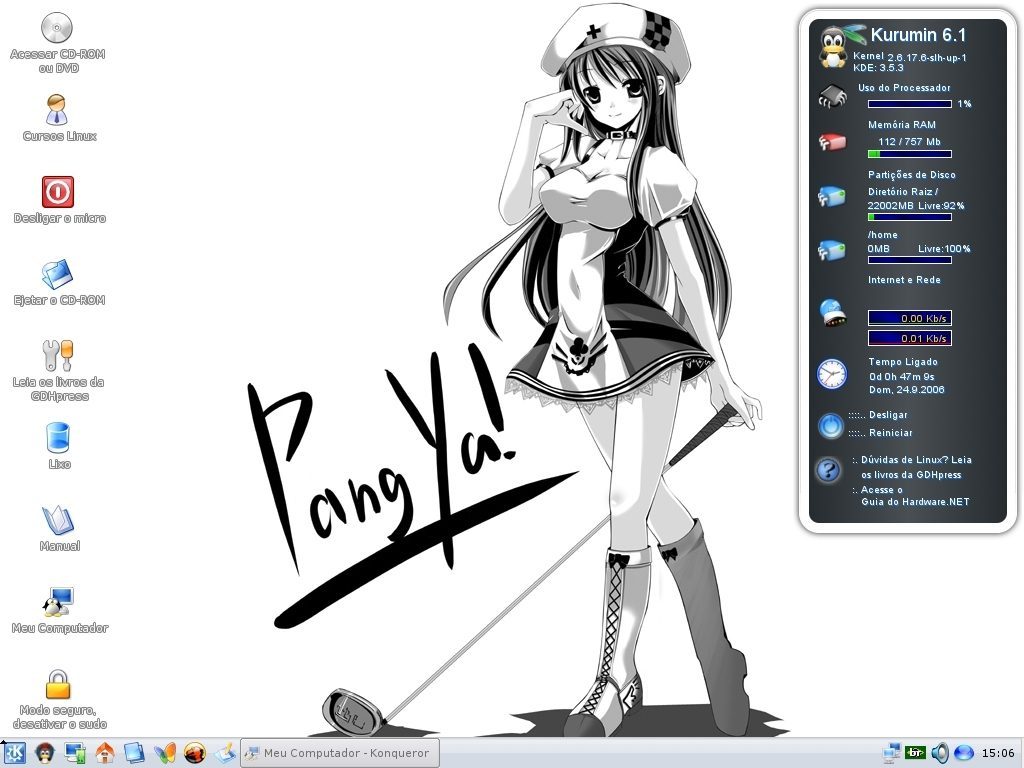Viewport: 1024px width, 768px height.
Task: Click the Dom, 24.9.2006 date text
Action: pos(906,390)
